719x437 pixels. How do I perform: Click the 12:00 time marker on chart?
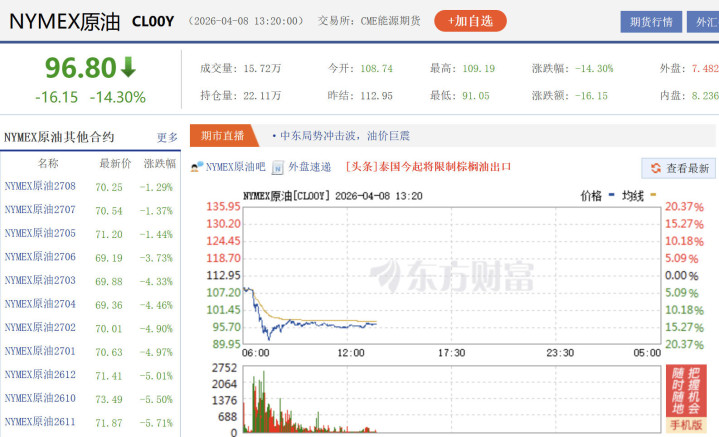(351, 352)
